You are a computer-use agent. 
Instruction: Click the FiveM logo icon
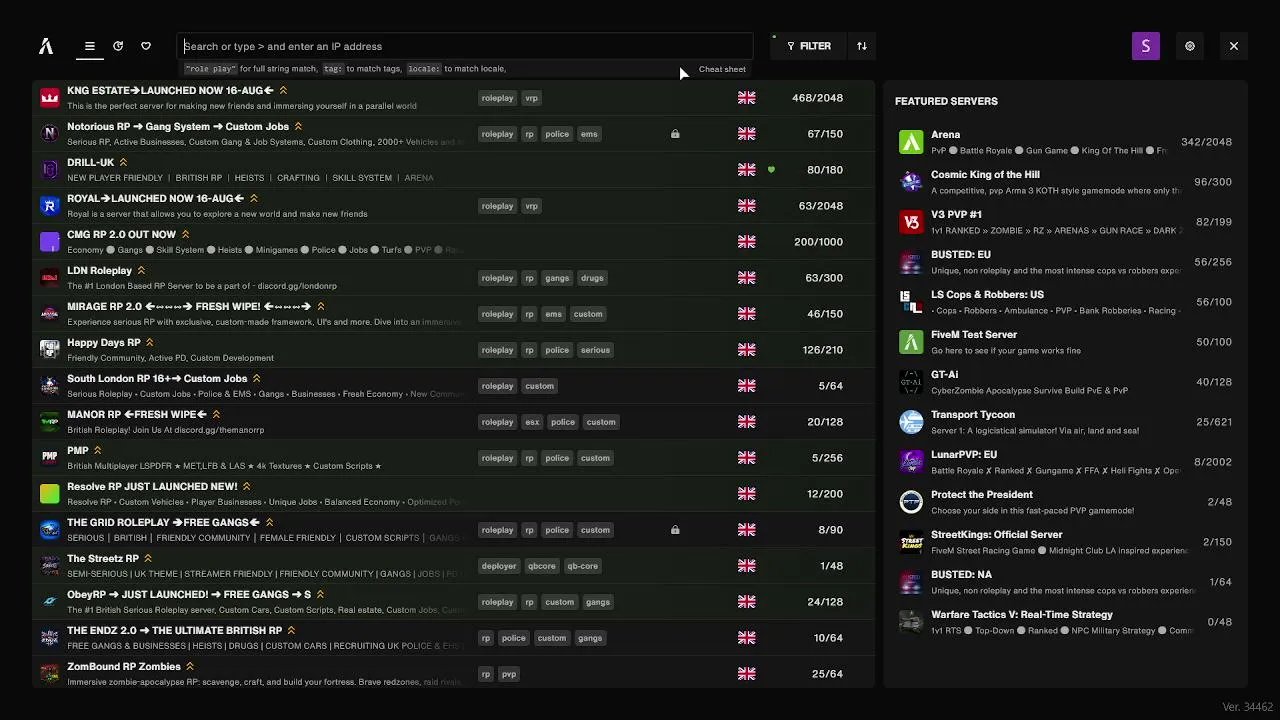(46, 46)
